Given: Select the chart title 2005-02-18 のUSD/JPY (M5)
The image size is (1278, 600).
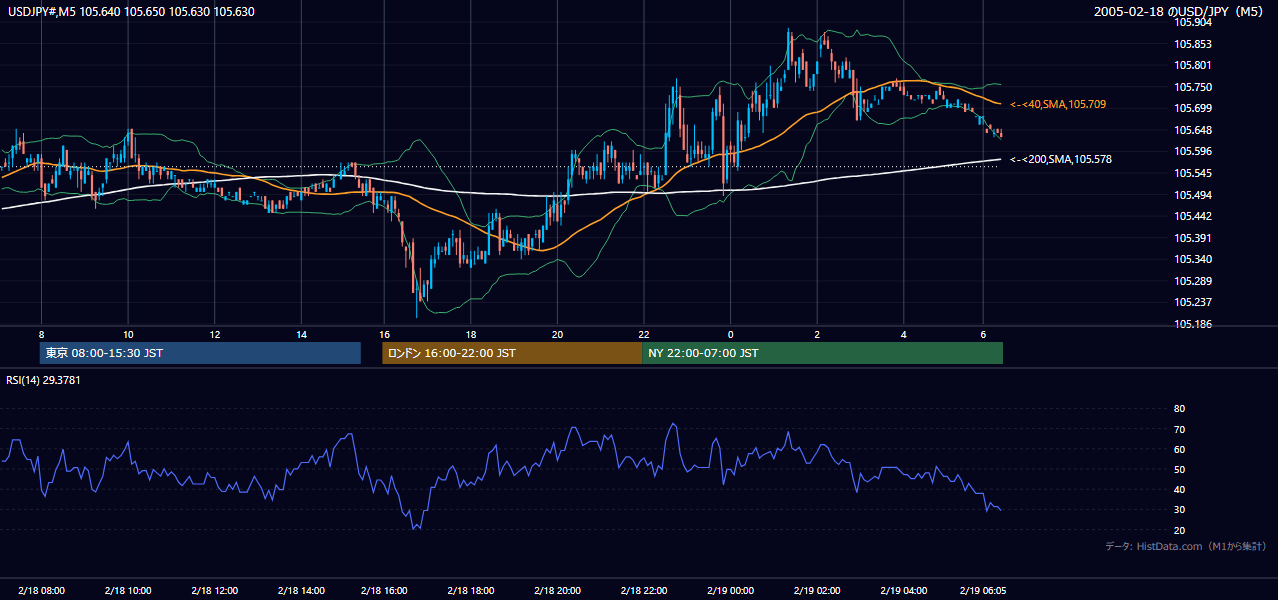Looking at the screenshot, I should (x=1180, y=12).
